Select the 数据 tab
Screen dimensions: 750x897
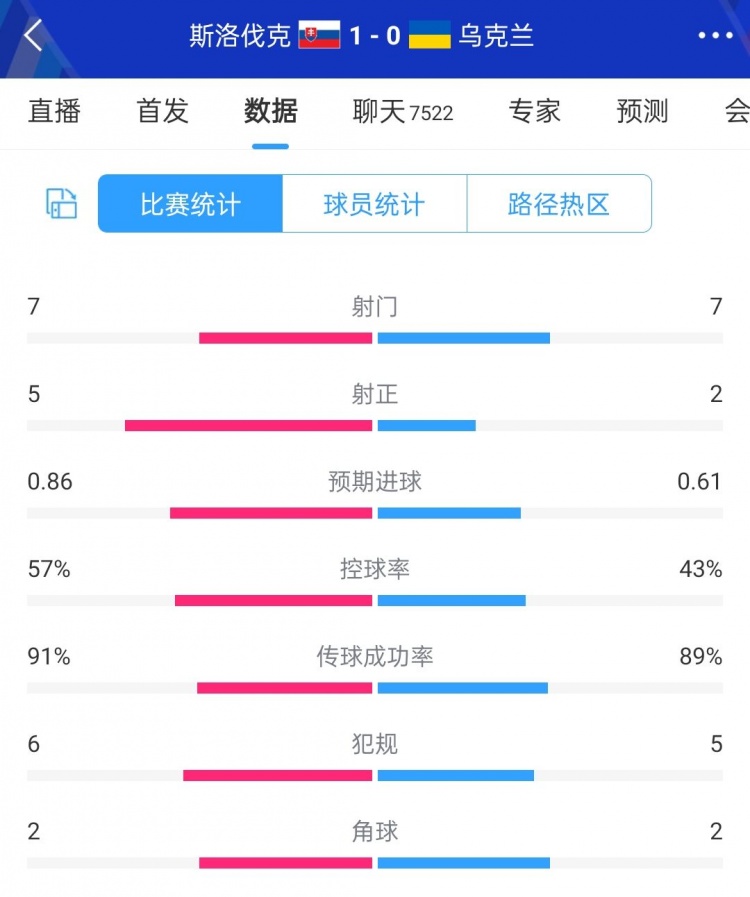pyautogui.click(x=270, y=111)
